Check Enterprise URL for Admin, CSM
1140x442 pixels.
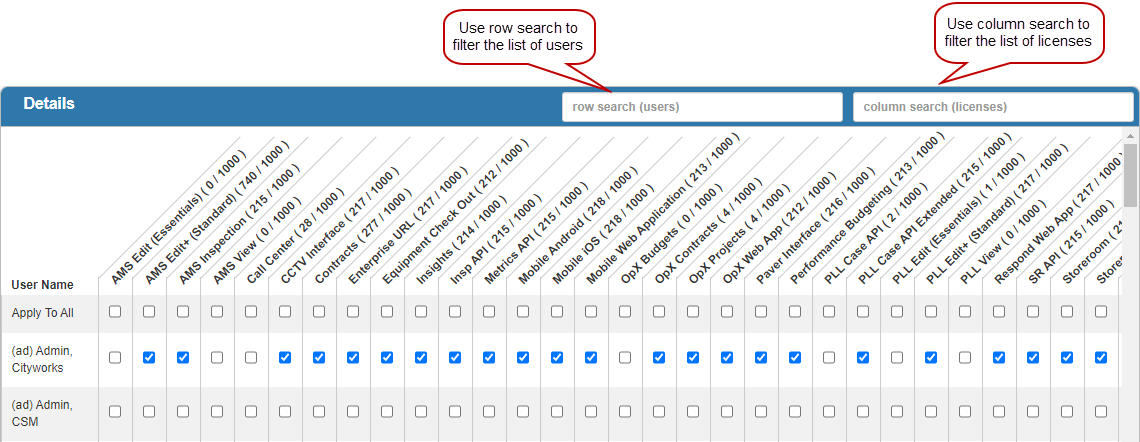(353, 411)
